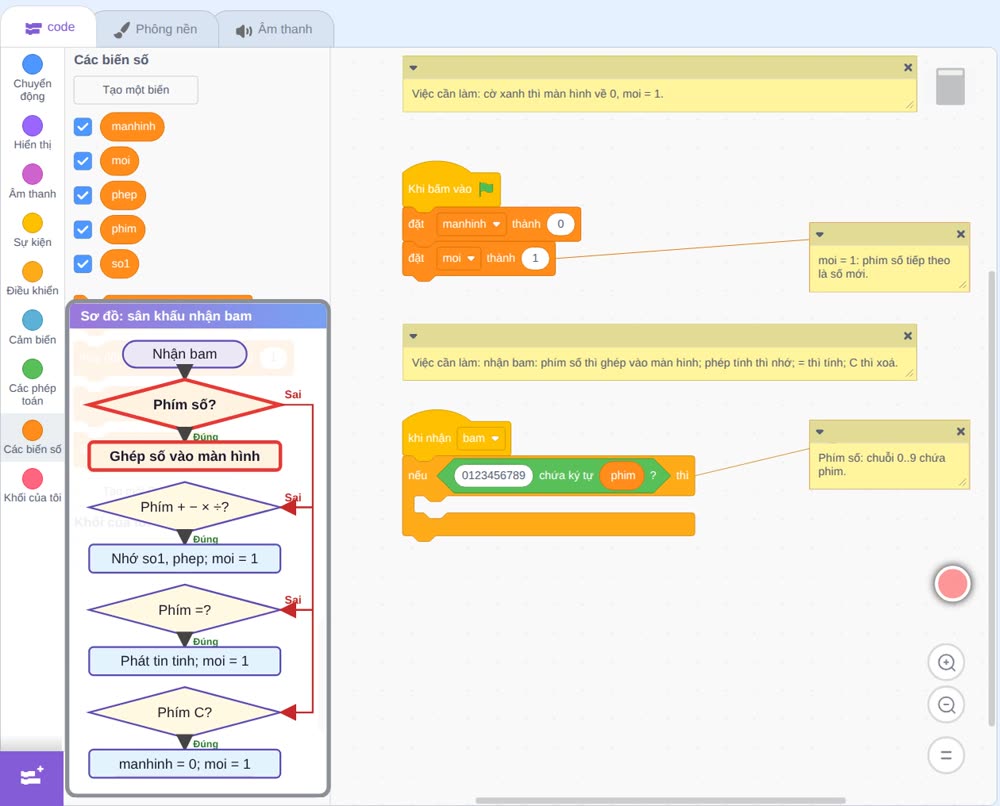Open the manhinh dropdown in đặt block
The height and width of the screenshot is (806, 1000).
click(x=471, y=224)
